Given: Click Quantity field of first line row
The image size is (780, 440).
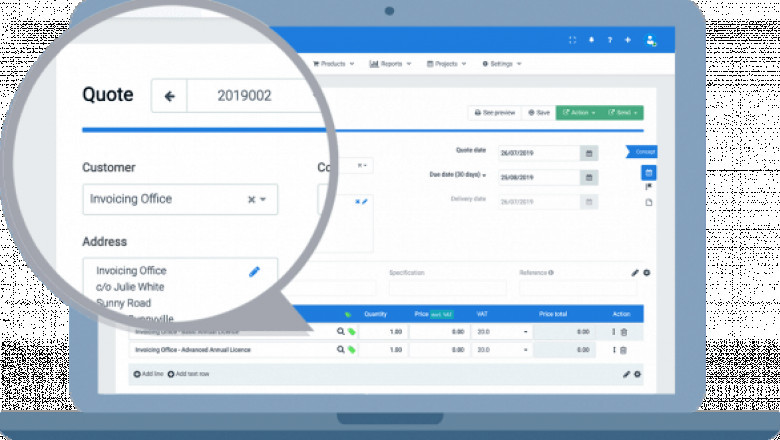Looking at the screenshot, I should tap(383, 332).
